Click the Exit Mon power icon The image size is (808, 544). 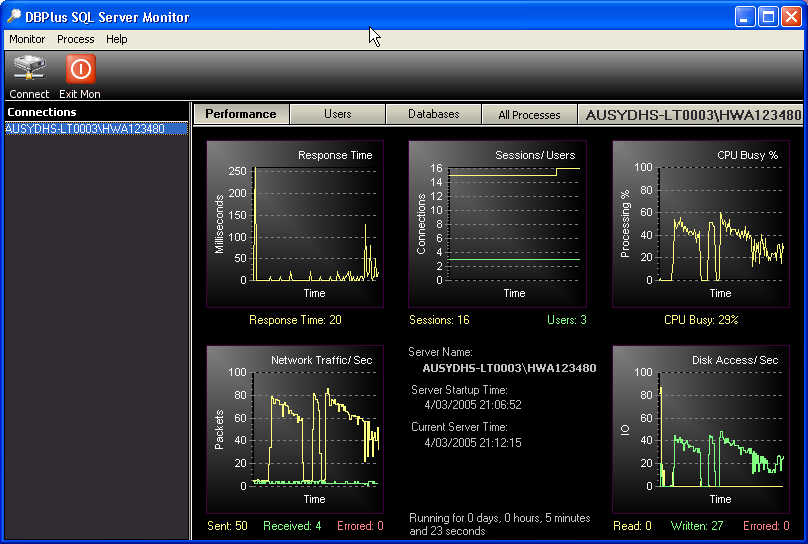(80, 69)
